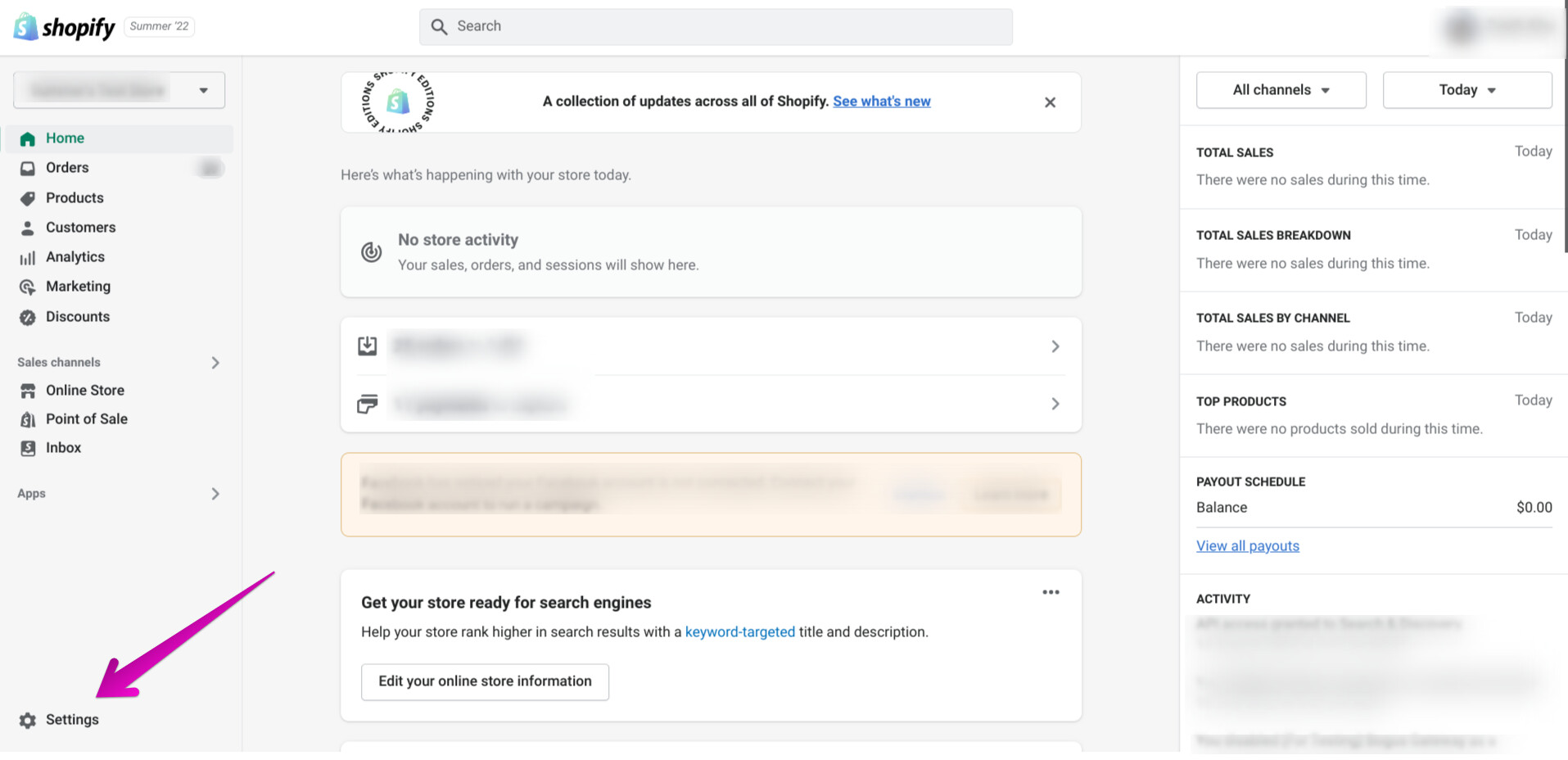Click the Orders inbox icon
Screen dimensions: 1568x760
point(28,168)
